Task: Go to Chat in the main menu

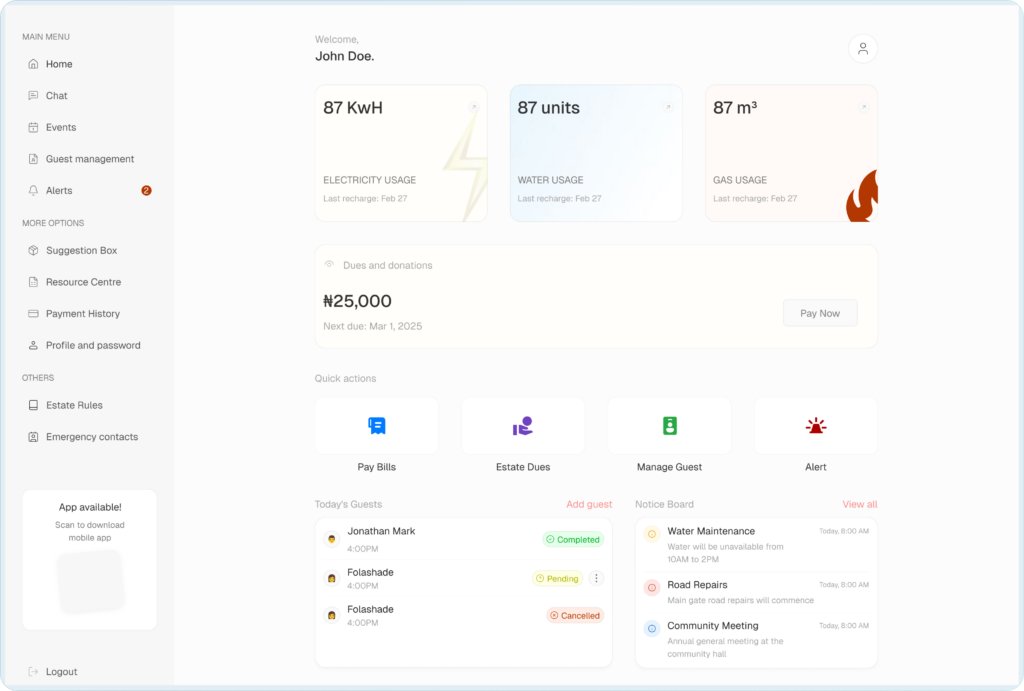Action: [x=57, y=96]
